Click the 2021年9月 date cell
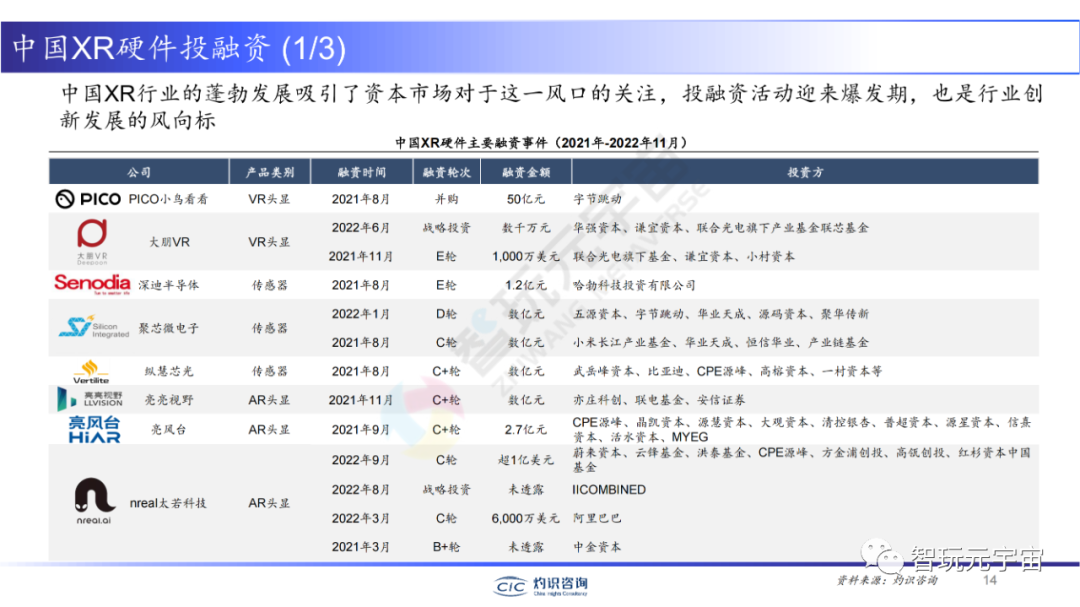 (x=361, y=429)
